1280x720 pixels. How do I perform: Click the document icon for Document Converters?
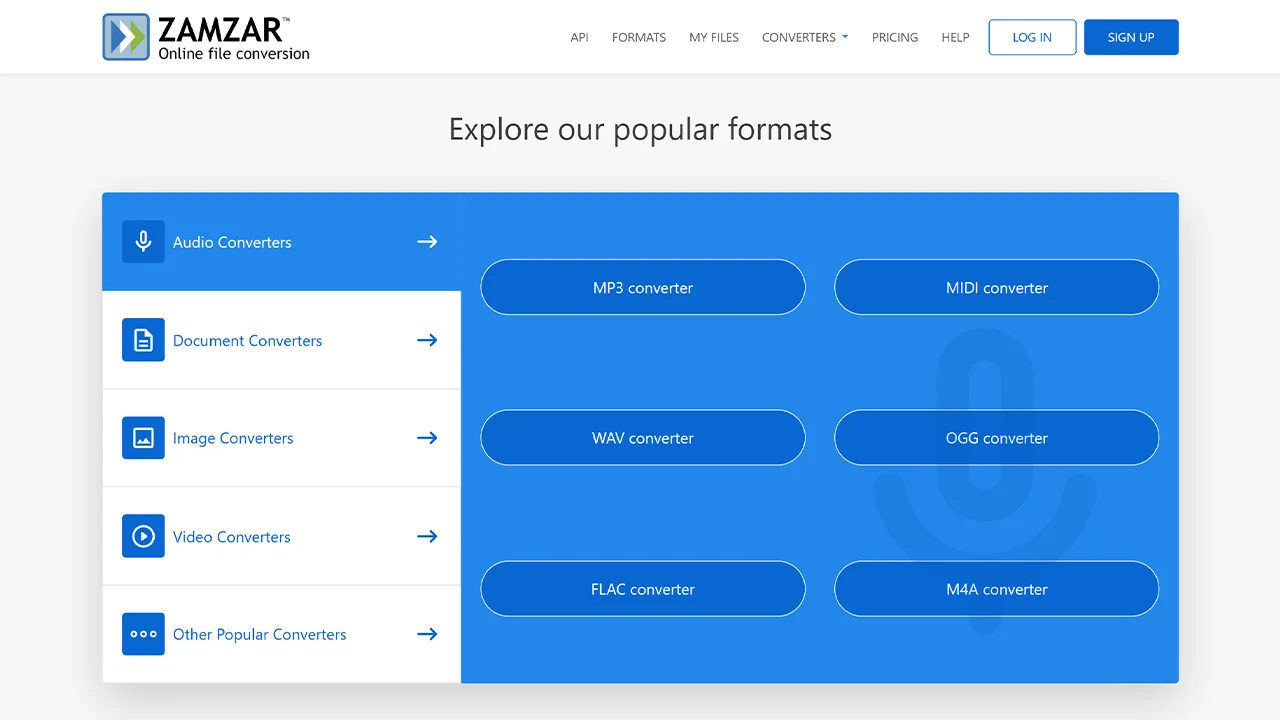tap(143, 340)
